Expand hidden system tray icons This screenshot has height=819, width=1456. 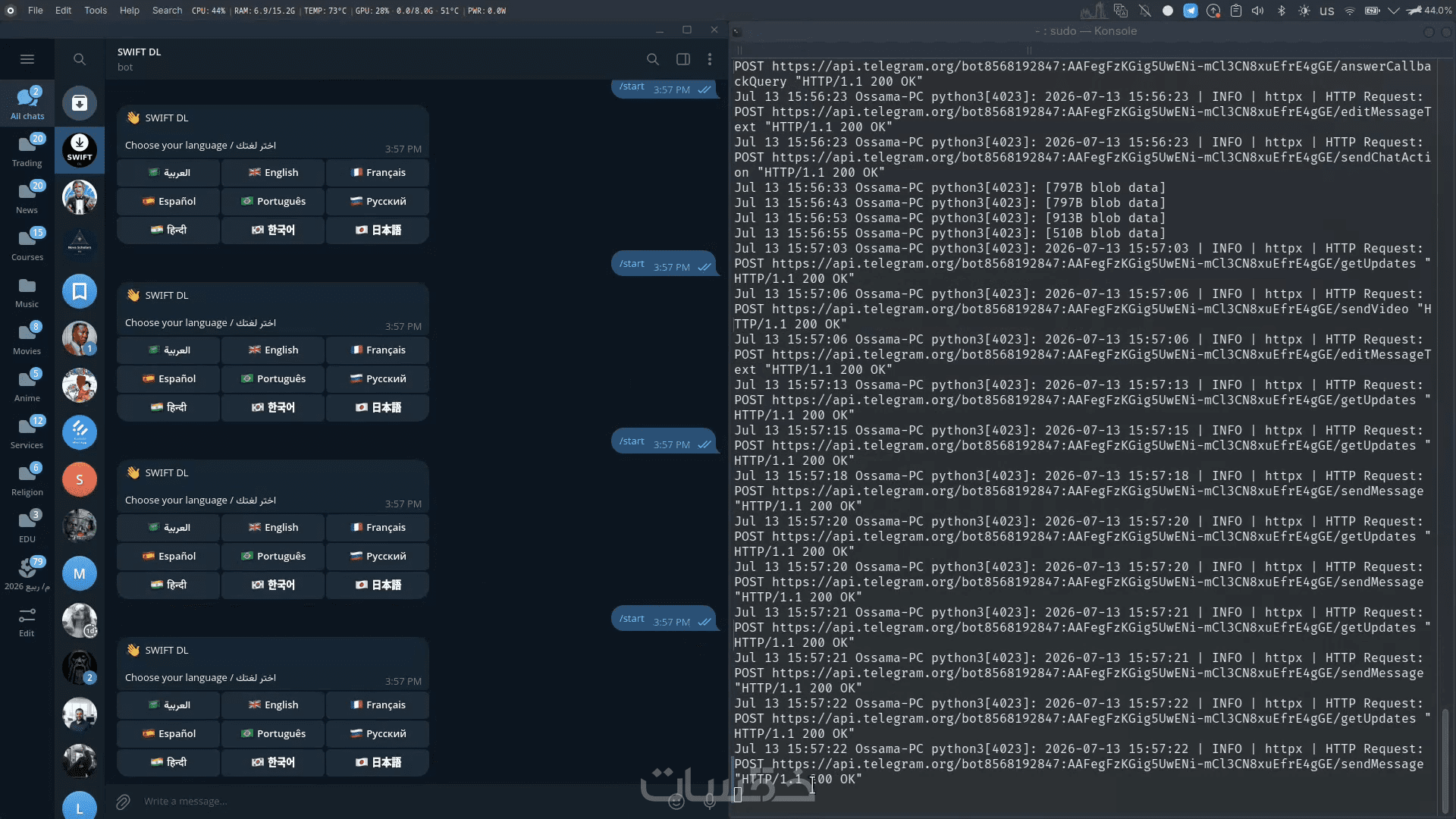(x=1394, y=11)
